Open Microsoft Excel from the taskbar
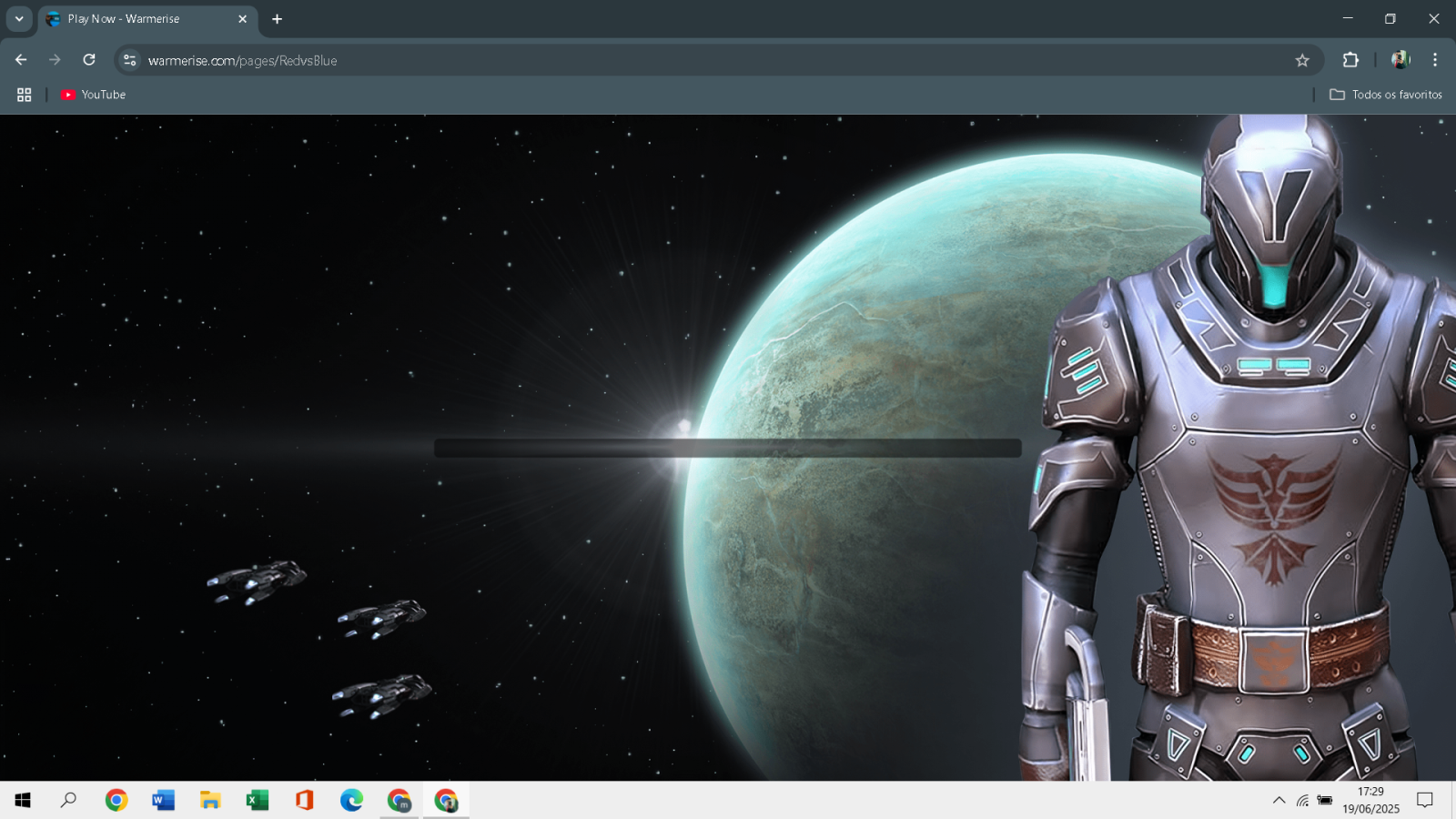 pyautogui.click(x=258, y=800)
